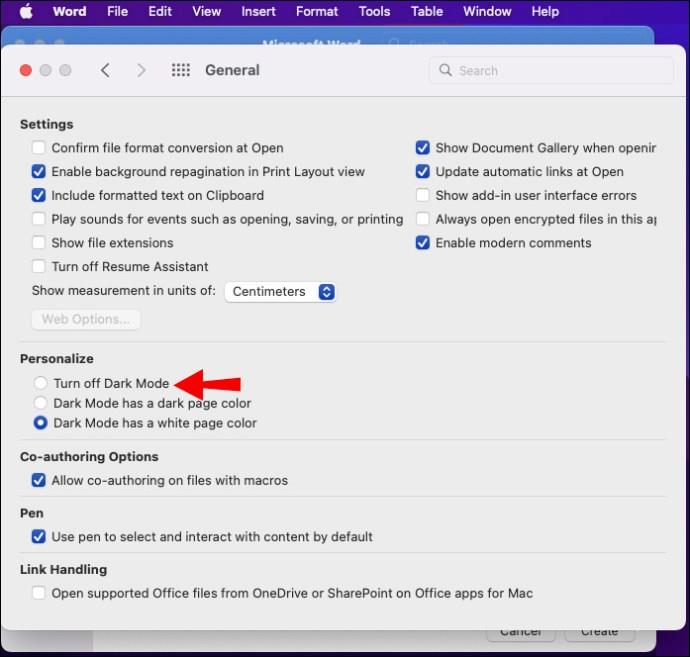Open the File menu
690x657 pixels.
(117, 11)
